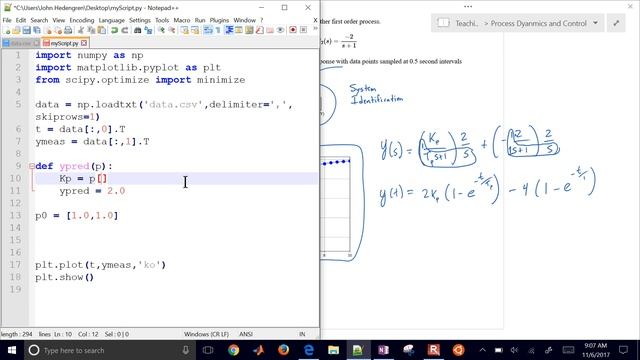The image size is (640, 360).
Task: Save the script using the Save icon
Action: point(27,30)
